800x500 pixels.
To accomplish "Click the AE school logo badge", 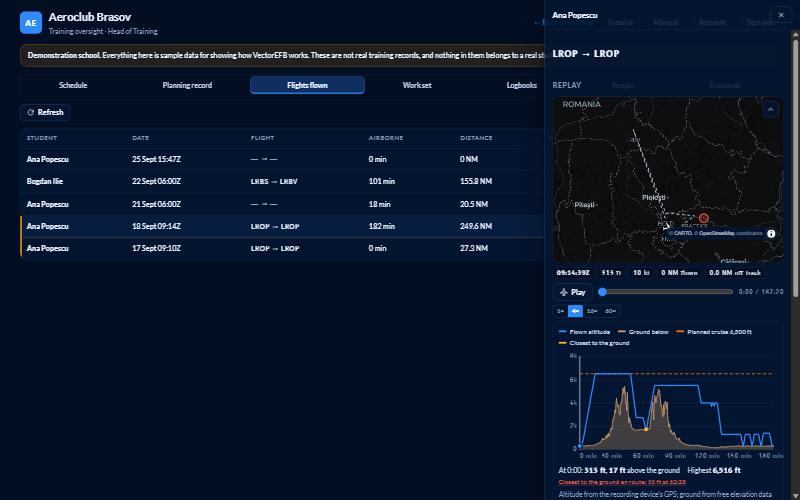I will (31, 23).
